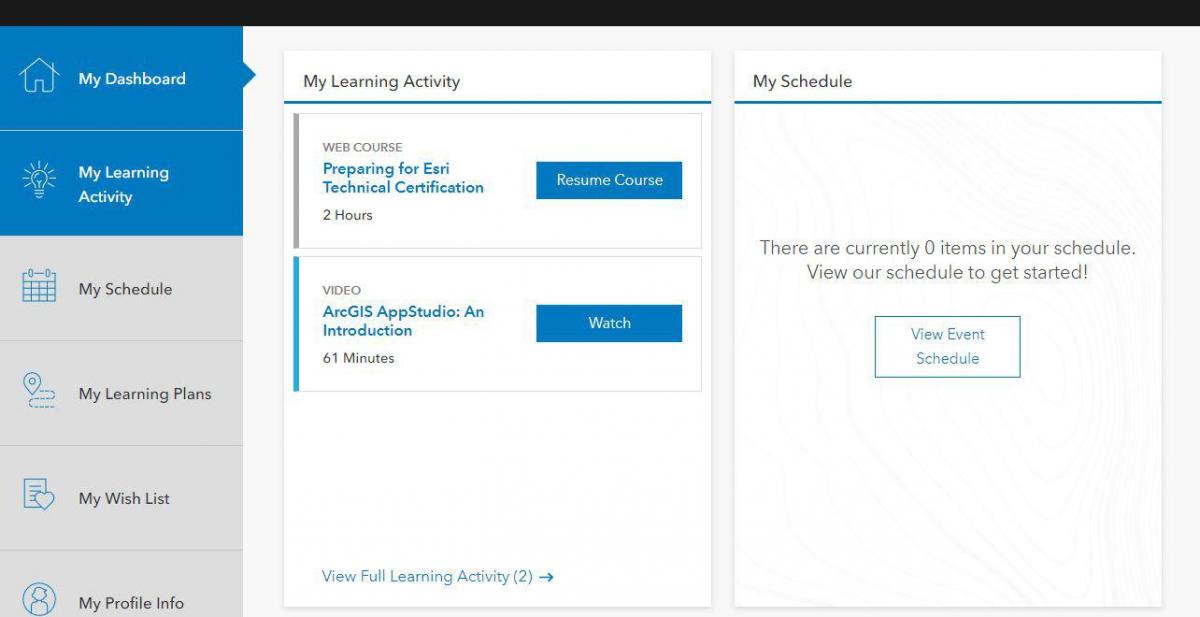Click the My Schedule panel heading
Viewport: 1200px width, 617px height.
pos(803,81)
